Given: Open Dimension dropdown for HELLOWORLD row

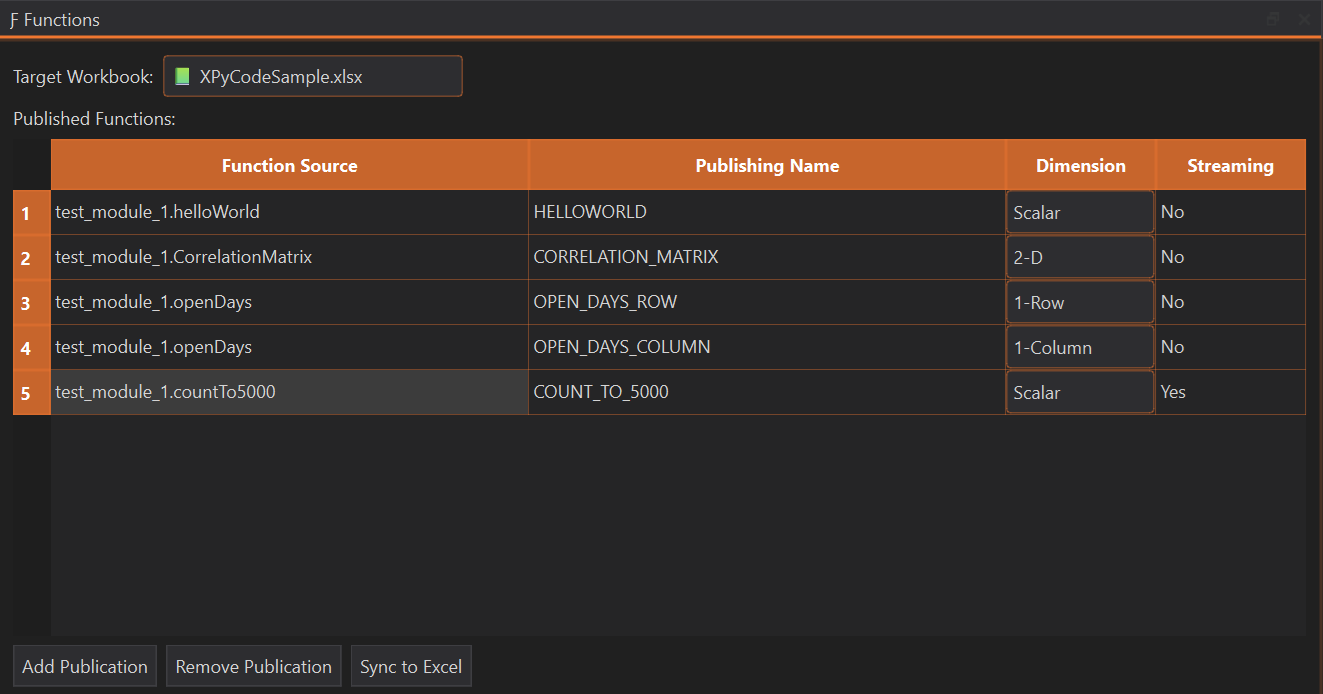Looking at the screenshot, I should point(1079,213).
